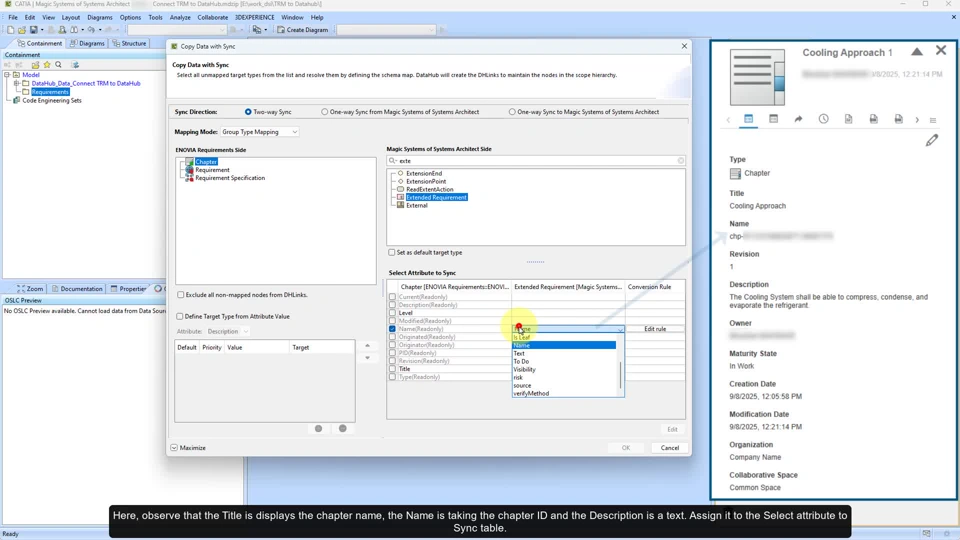Close the Copy Data with Sync dialog

[x=684, y=46]
